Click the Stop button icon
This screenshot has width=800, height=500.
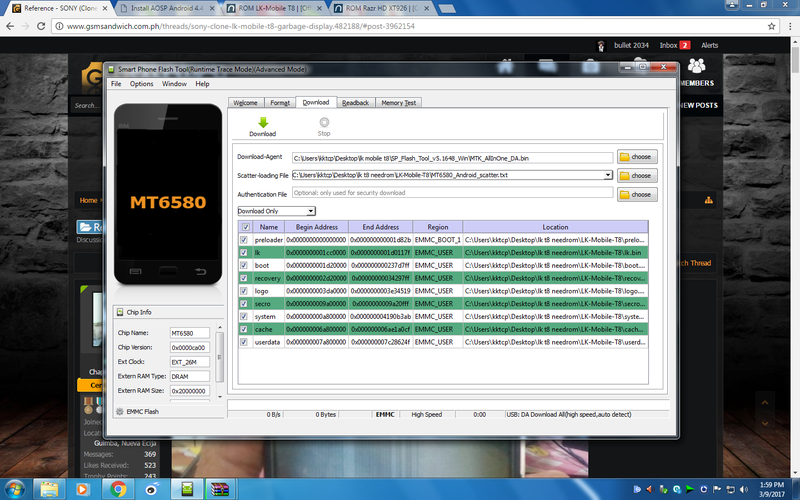point(324,122)
